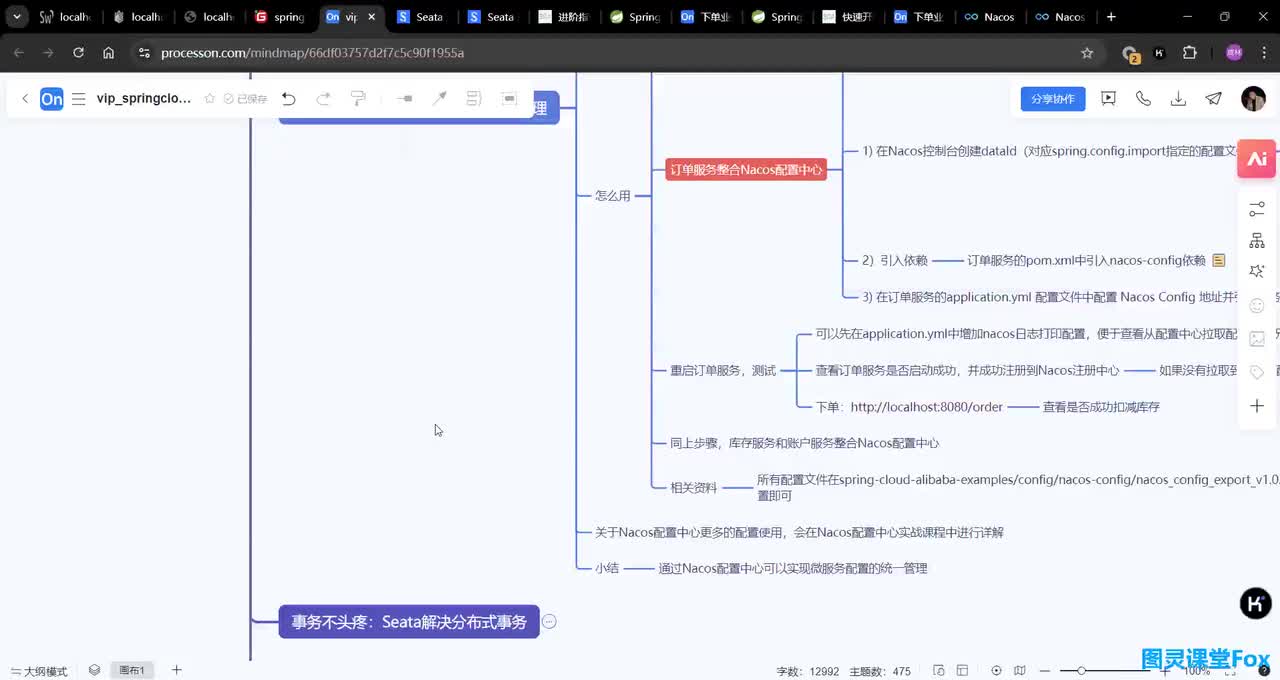The width and height of the screenshot is (1280, 680).
Task: Open a new browser tab
Action: pos(1110,17)
